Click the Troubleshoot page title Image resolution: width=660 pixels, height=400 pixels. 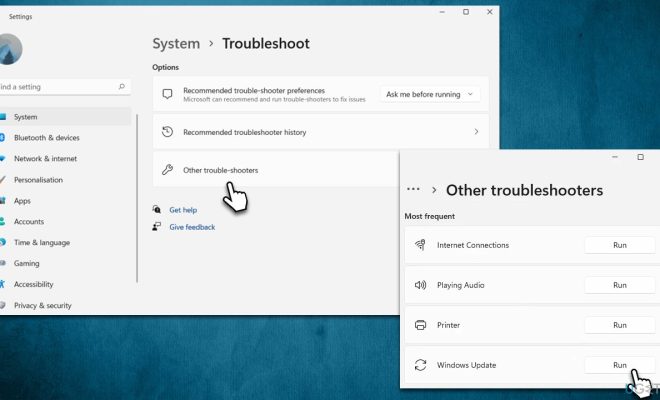pos(266,43)
